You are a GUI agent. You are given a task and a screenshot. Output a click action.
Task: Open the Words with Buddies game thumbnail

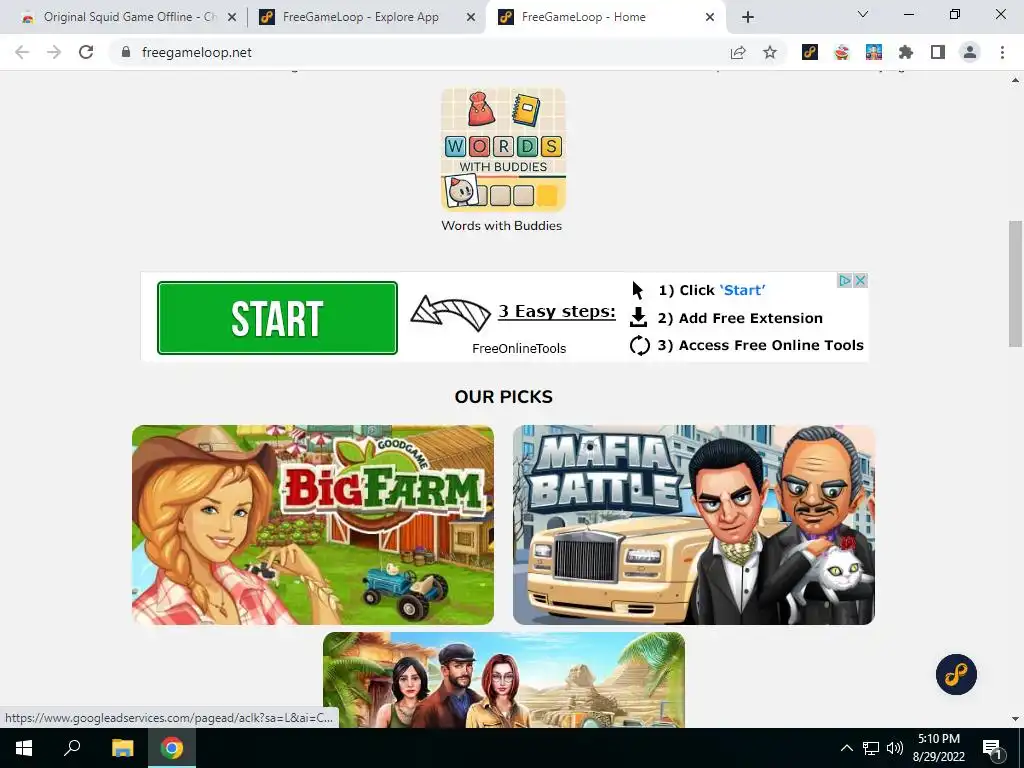coord(503,150)
